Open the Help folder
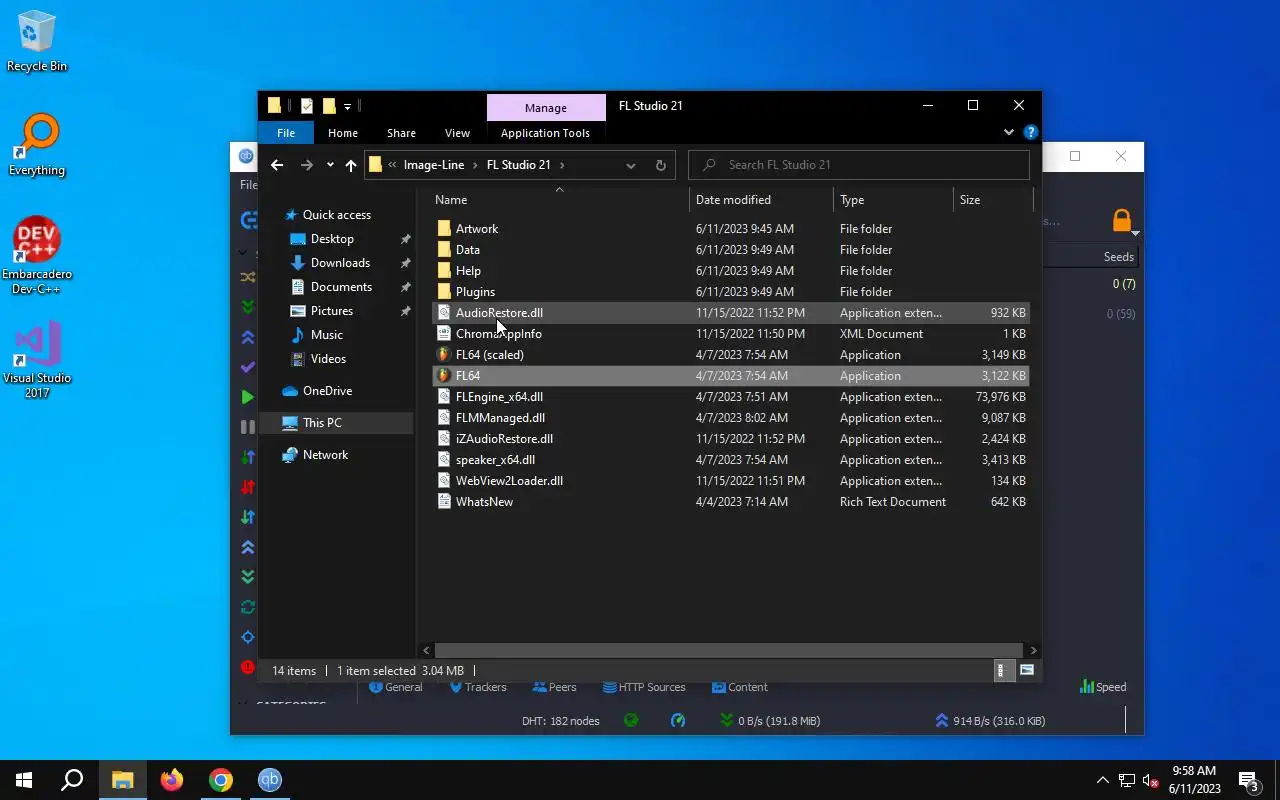The image size is (1280, 800). click(731, 271)
